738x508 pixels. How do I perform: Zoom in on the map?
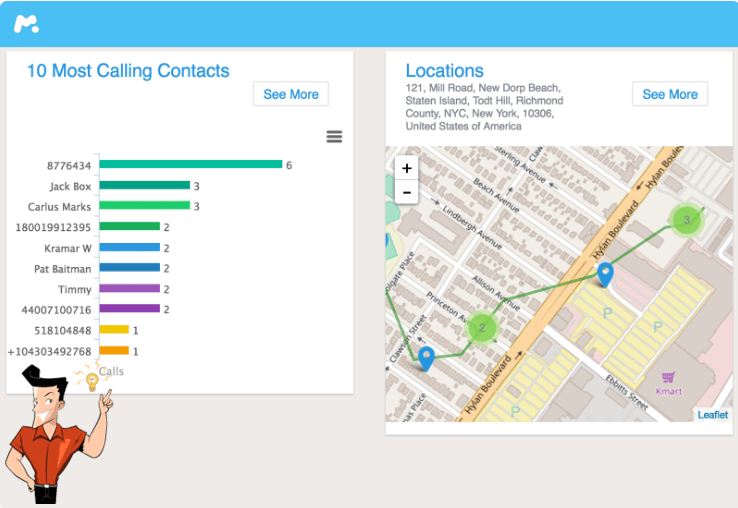pyautogui.click(x=406, y=168)
